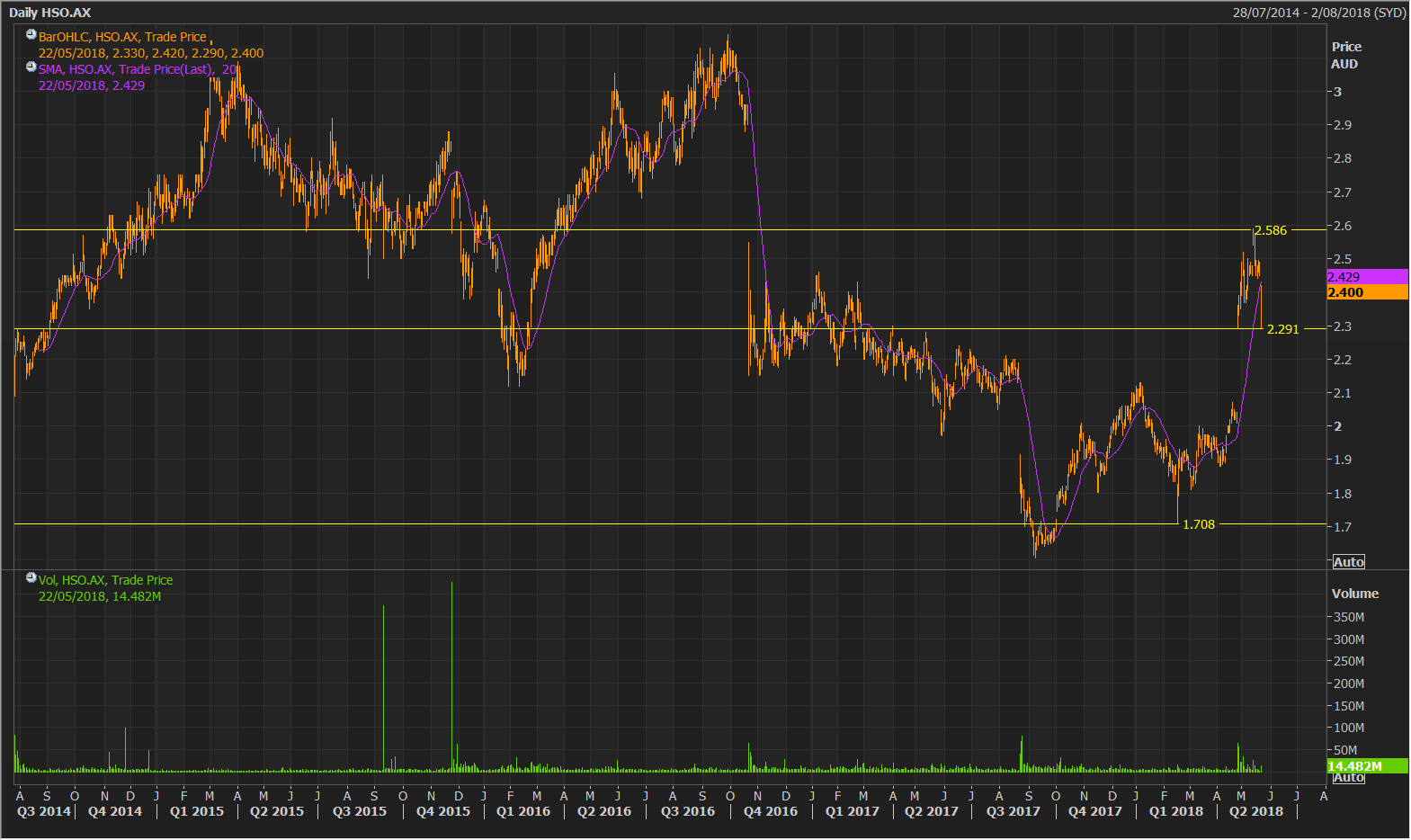
Task: Click the 2.1 price axis label
Action: pyautogui.click(x=1343, y=393)
